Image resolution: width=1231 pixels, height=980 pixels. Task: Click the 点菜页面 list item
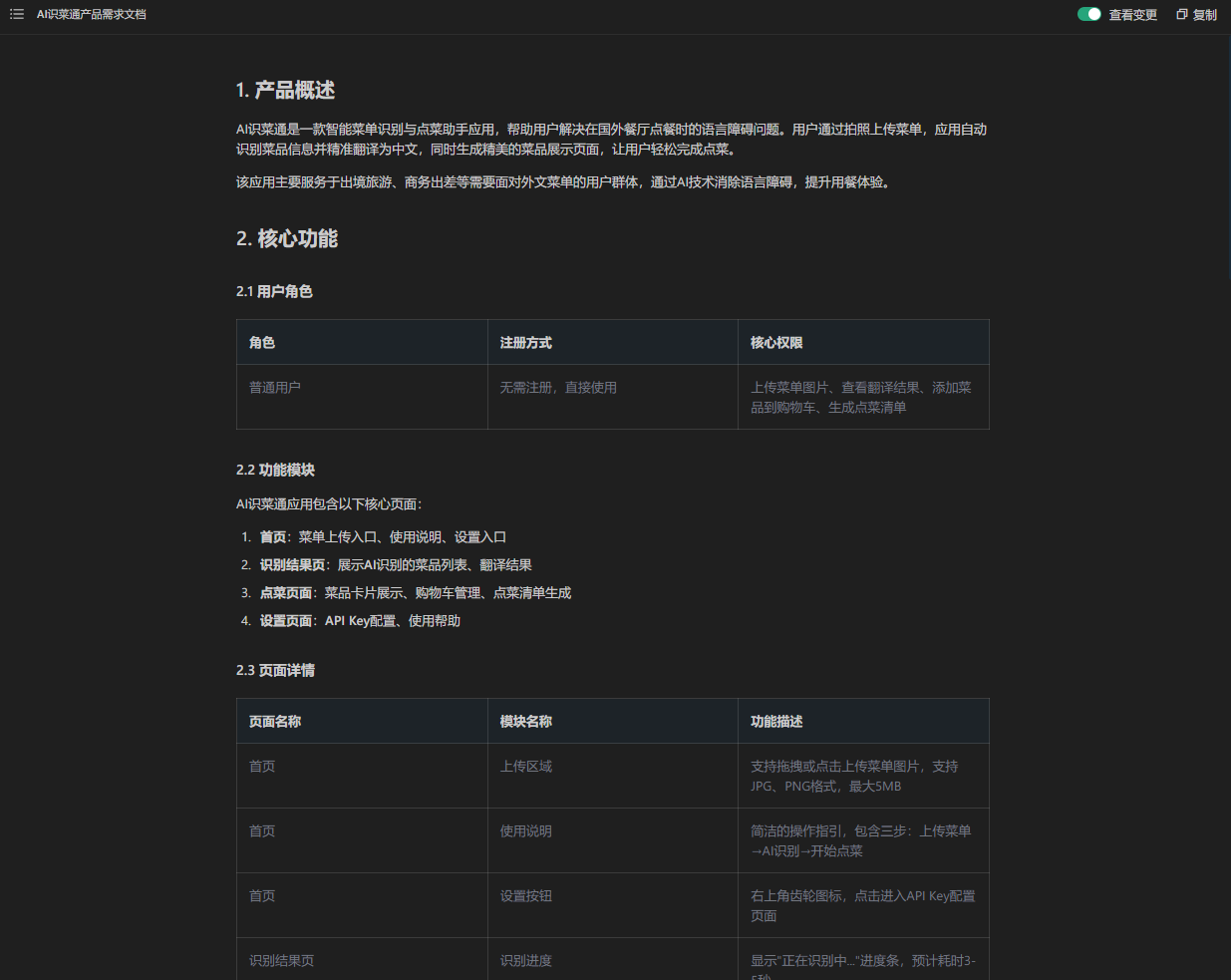click(x=415, y=592)
